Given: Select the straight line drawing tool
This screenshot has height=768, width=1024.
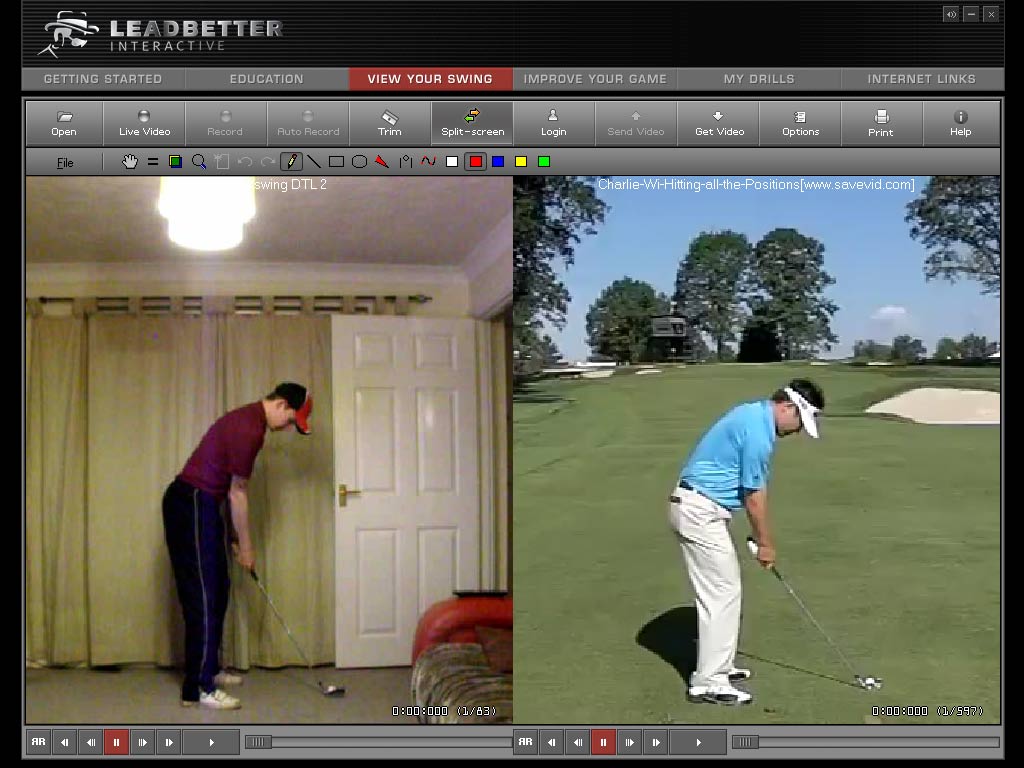Looking at the screenshot, I should 314,162.
